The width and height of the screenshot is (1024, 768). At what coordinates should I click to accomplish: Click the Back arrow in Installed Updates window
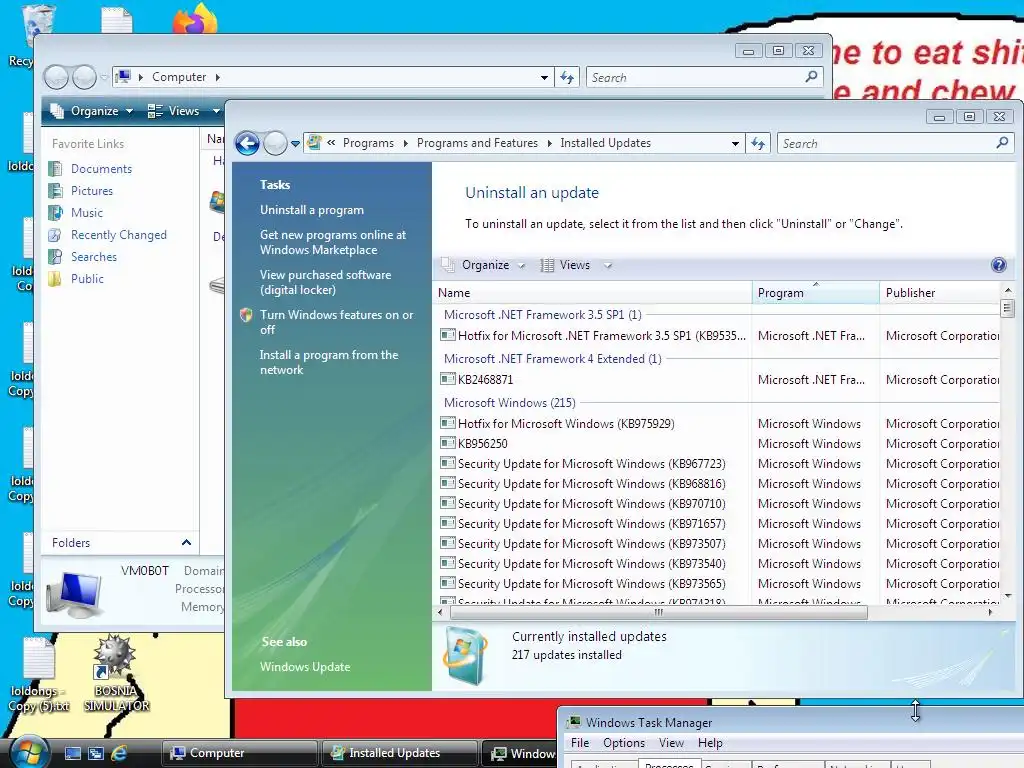click(x=248, y=143)
